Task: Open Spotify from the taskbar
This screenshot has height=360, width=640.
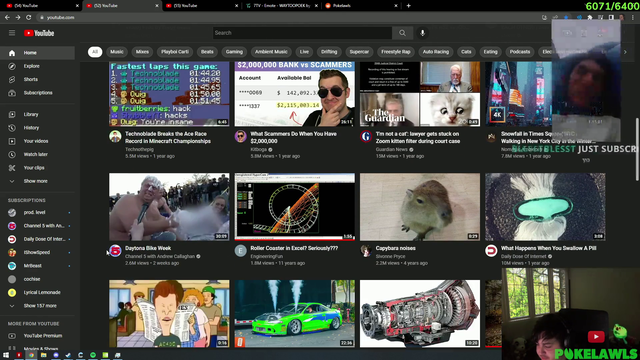Action: coord(93,355)
